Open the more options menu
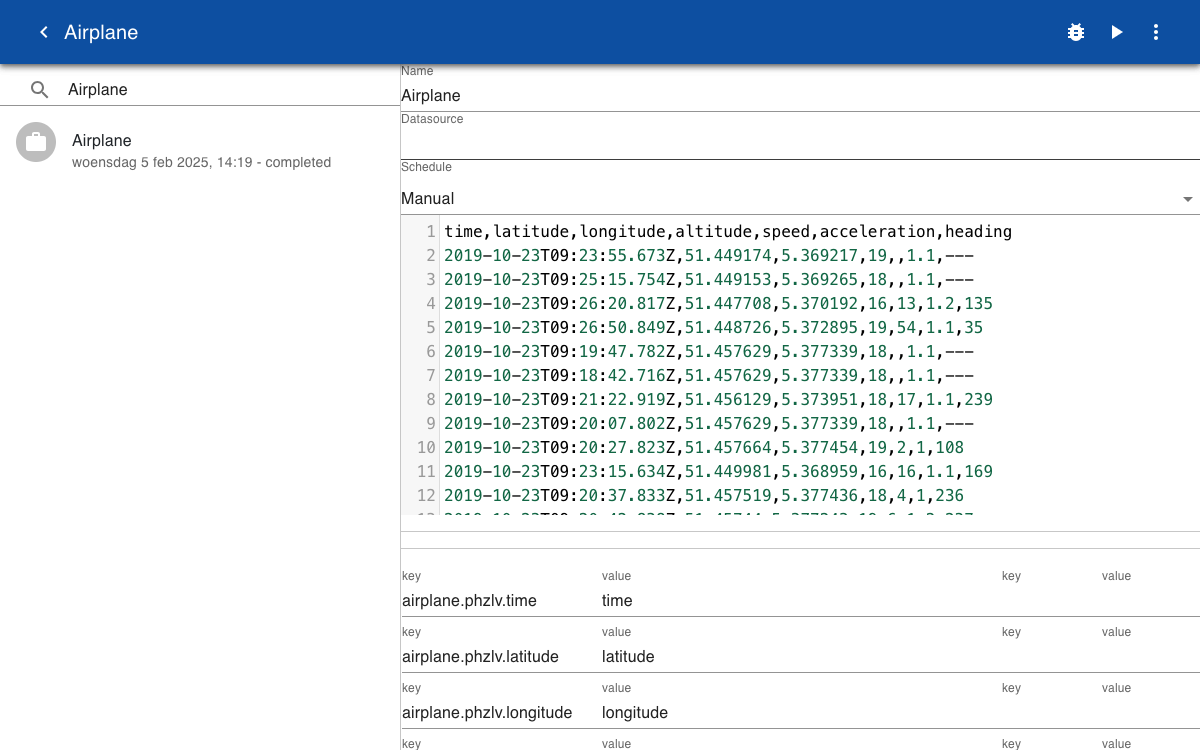 click(1156, 32)
